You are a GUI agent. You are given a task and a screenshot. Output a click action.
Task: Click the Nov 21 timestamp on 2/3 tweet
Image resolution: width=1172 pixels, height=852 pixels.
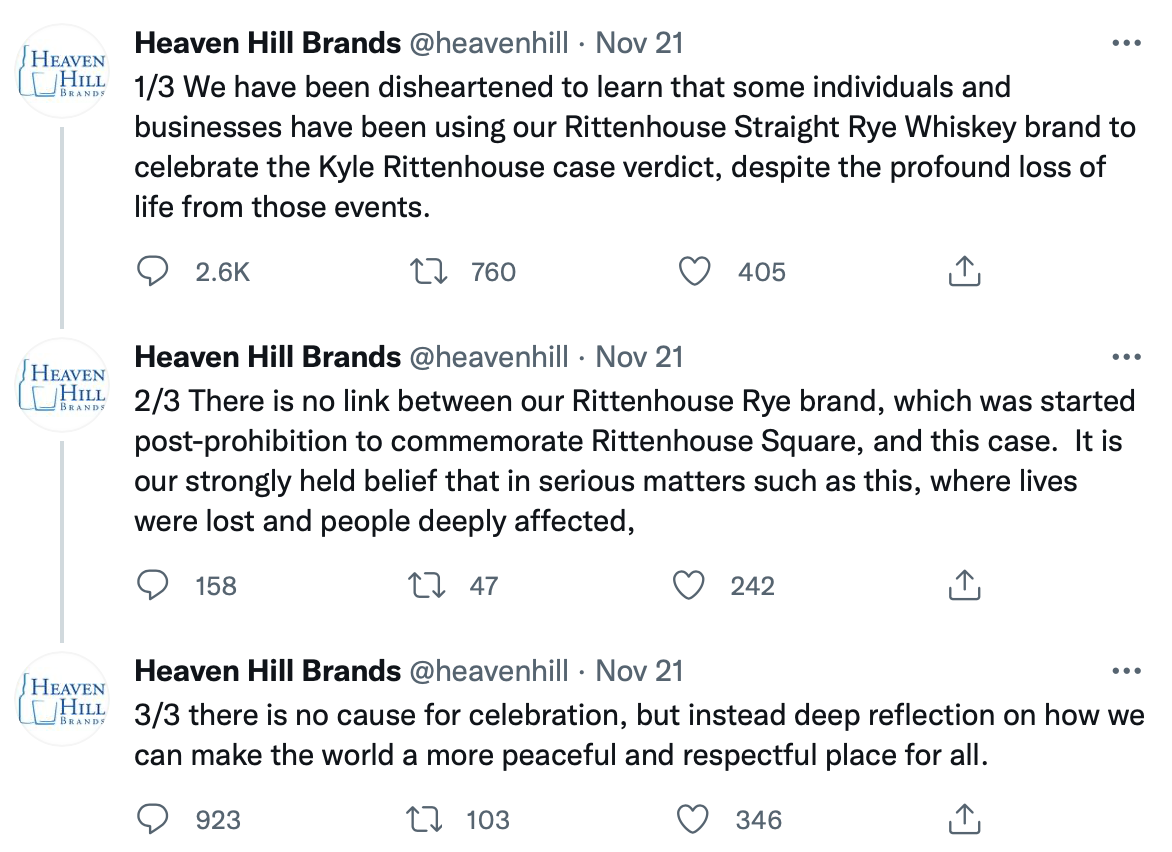[x=640, y=357]
